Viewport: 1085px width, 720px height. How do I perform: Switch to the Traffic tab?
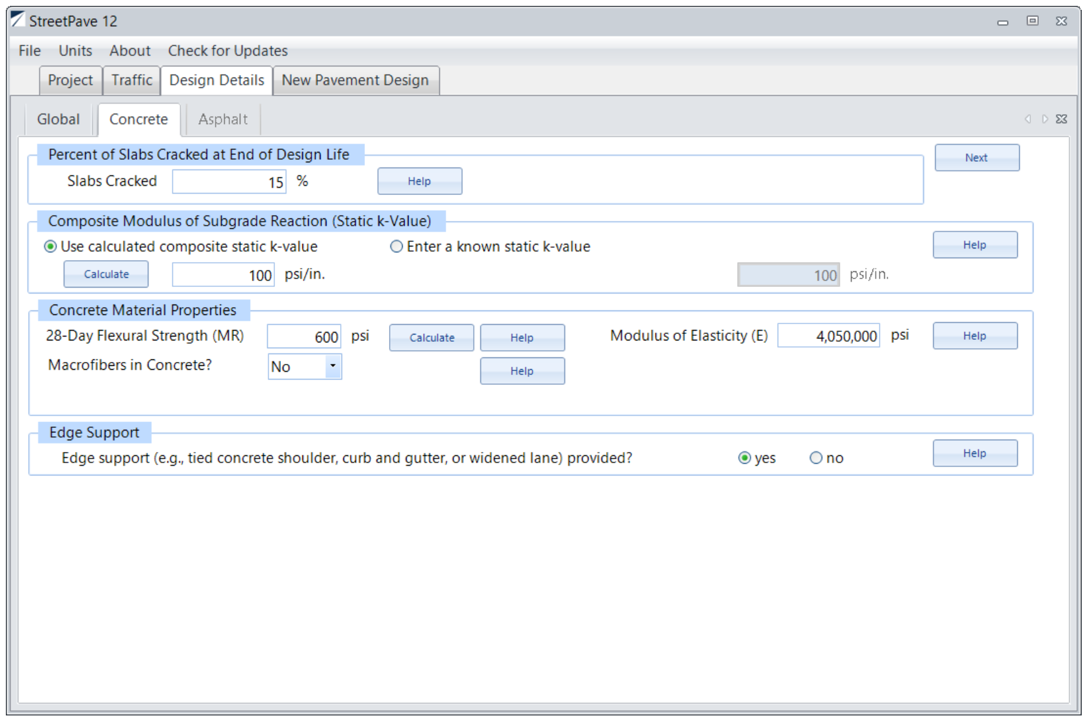tap(132, 80)
